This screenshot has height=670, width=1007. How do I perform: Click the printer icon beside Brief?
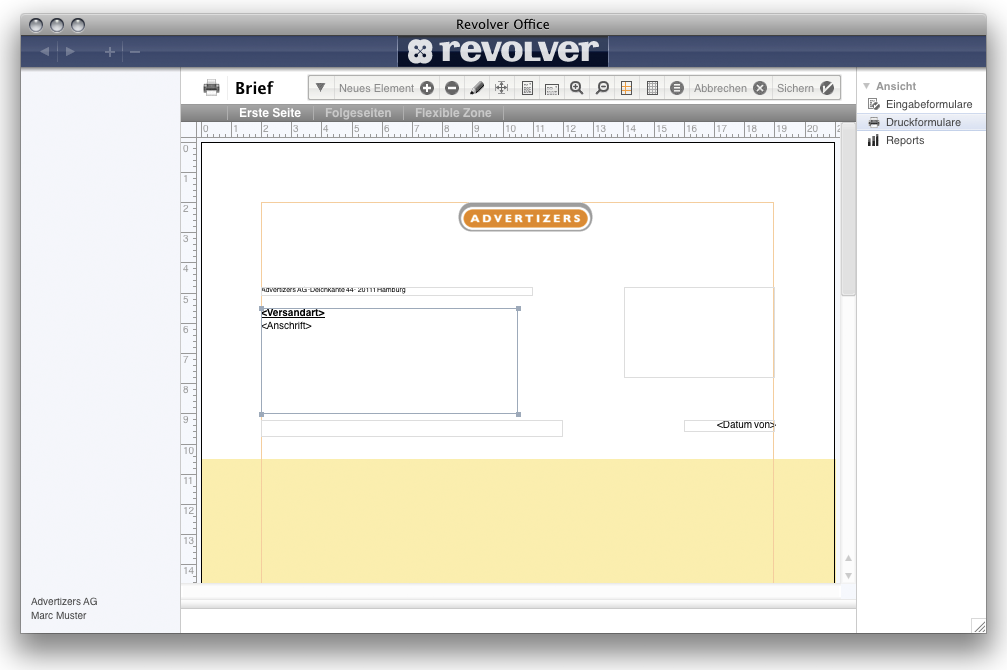[x=211, y=87]
